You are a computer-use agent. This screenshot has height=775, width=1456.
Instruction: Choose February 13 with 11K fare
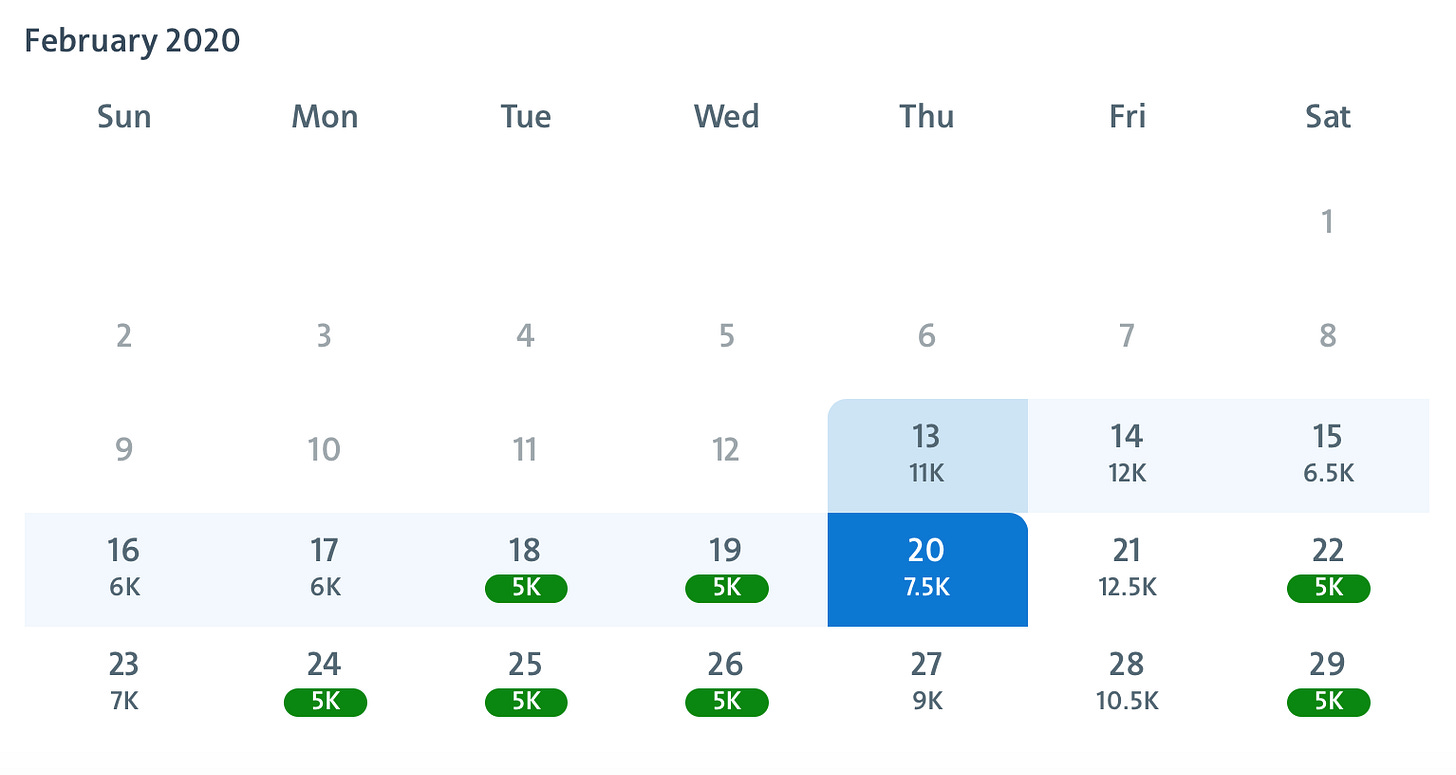927,454
